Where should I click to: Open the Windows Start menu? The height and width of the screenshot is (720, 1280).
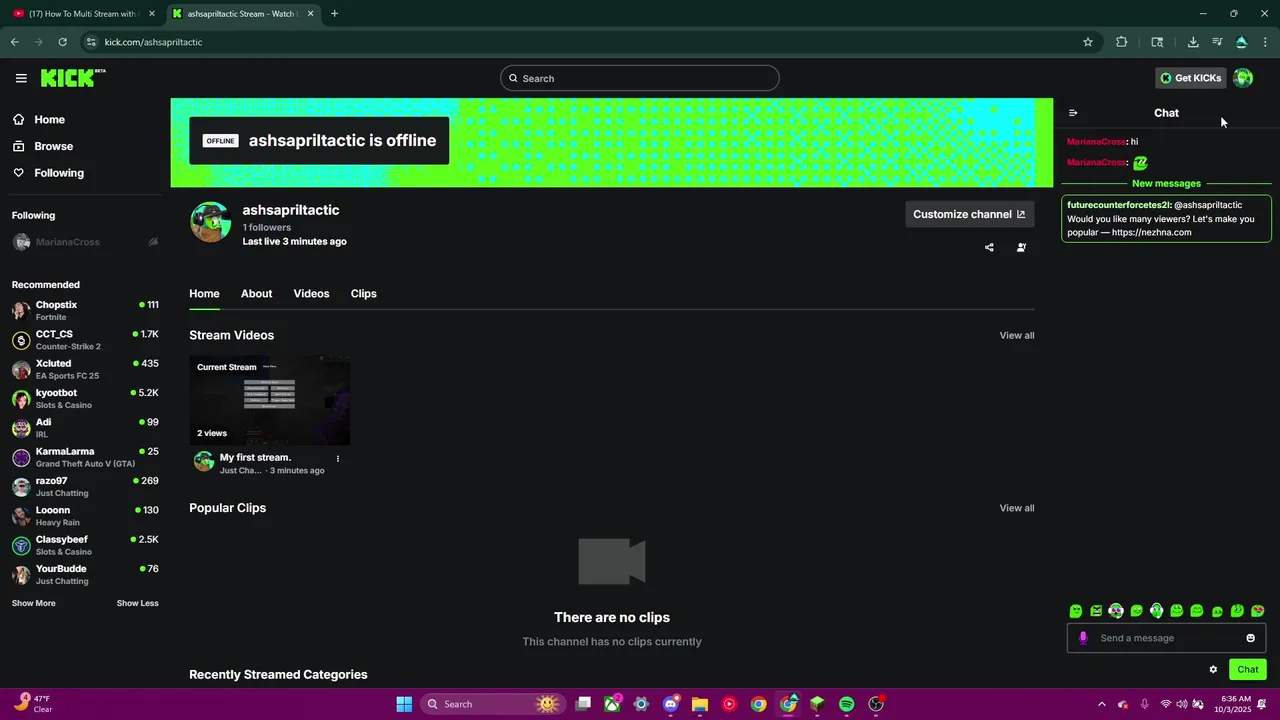[404, 704]
